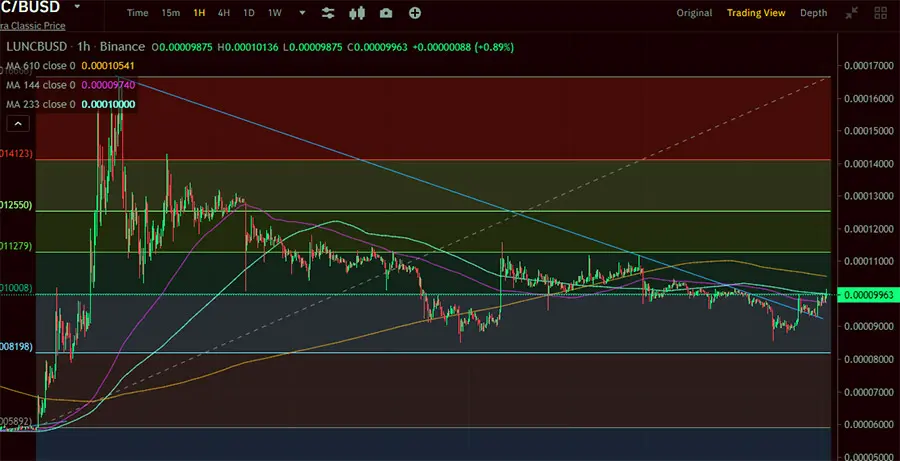Click the MA 144 close indicator legend
The height and width of the screenshot is (461, 900).
41,85
